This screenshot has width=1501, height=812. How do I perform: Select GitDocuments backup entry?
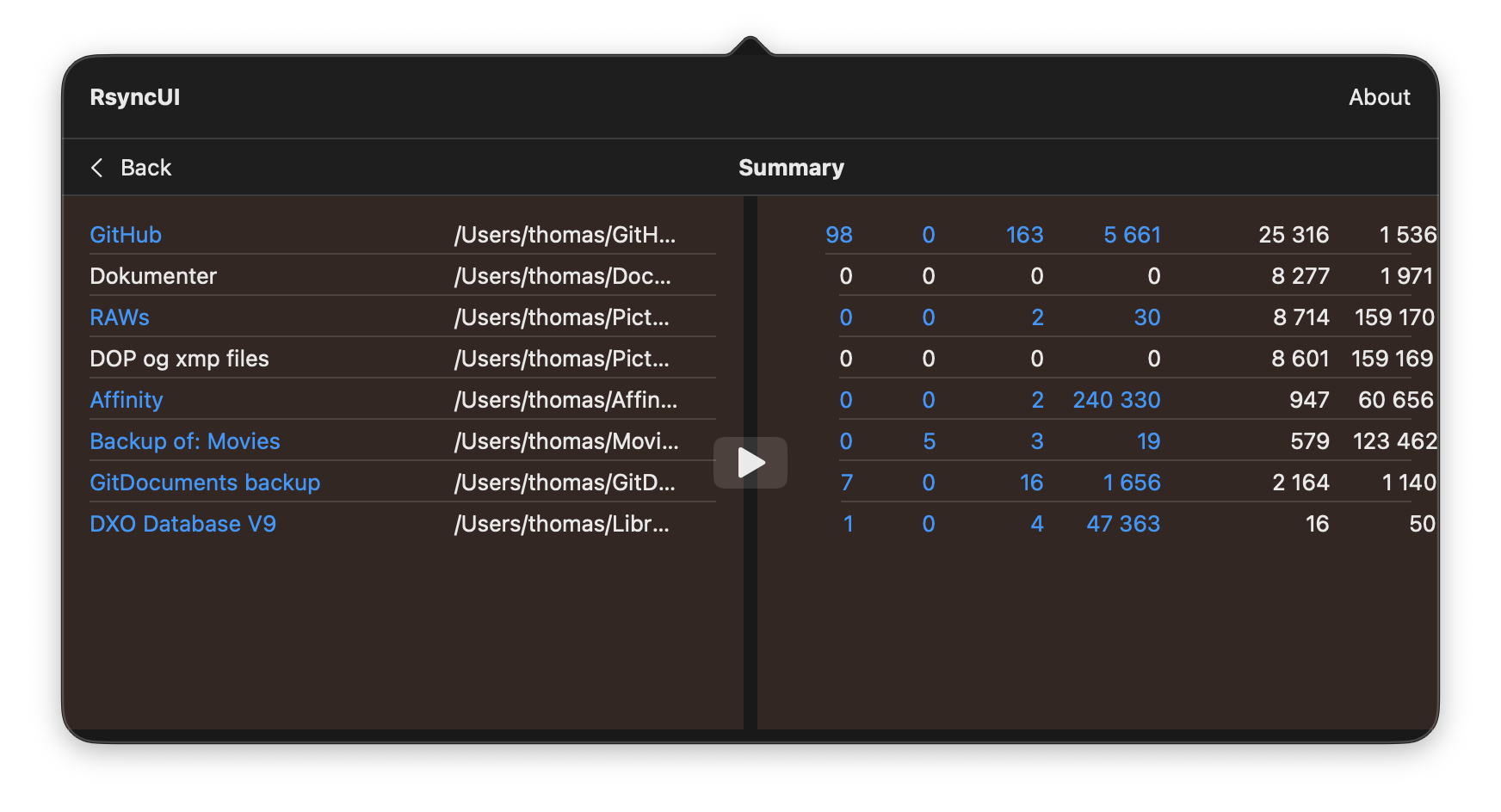pyautogui.click(x=205, y=483)
